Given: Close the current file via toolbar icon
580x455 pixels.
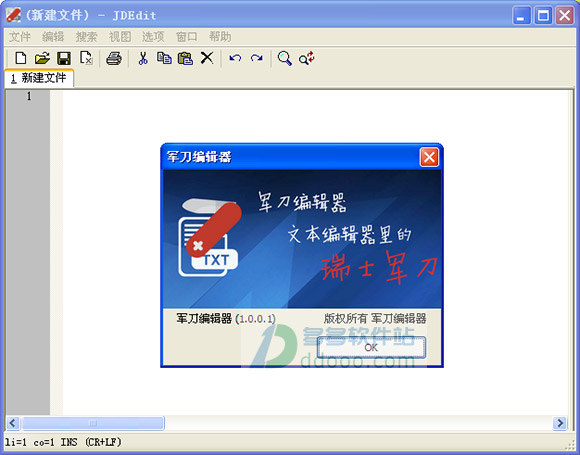Looking at the screenshot, I should coord(86,58).
